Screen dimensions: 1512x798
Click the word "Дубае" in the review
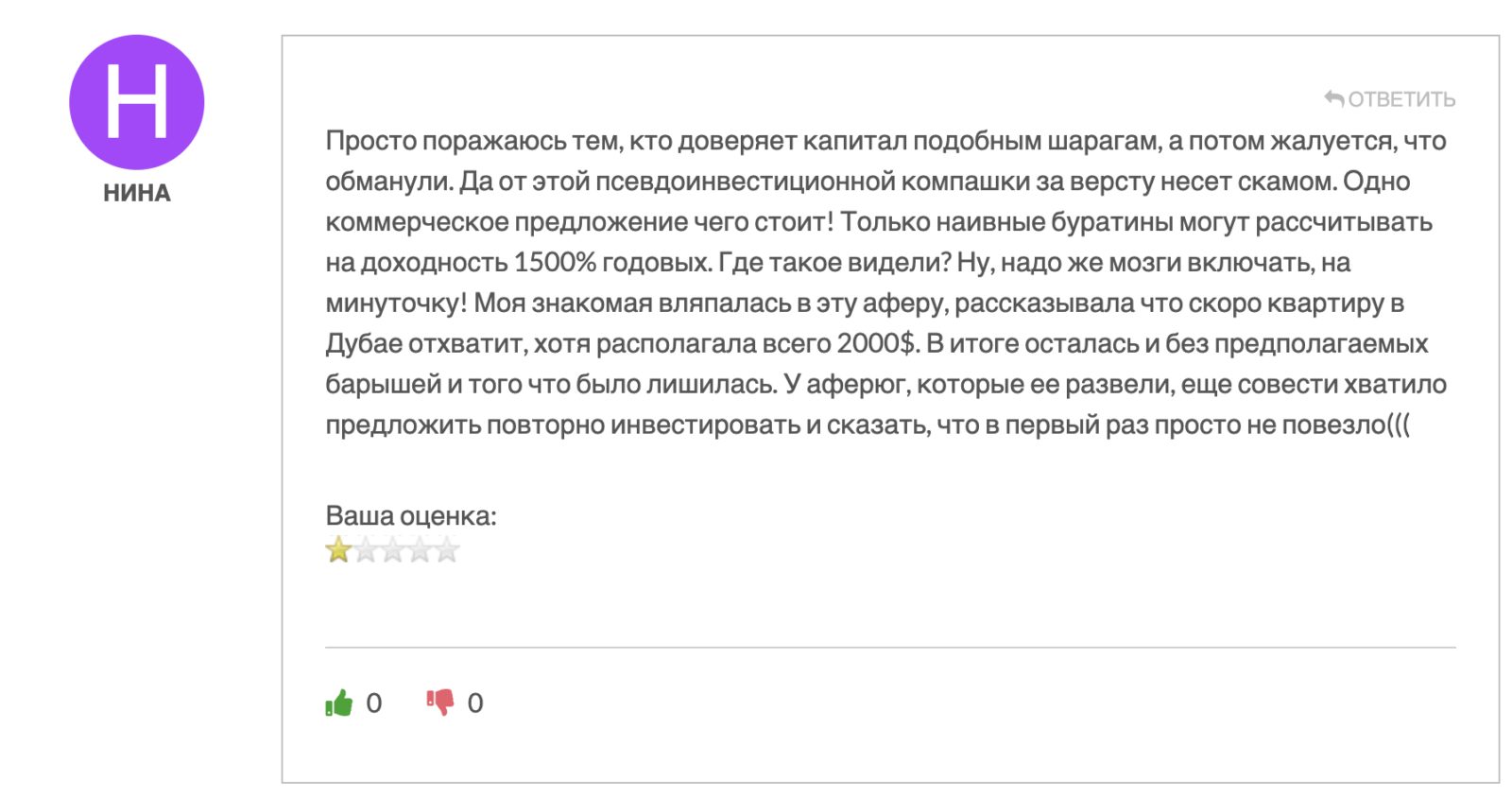point(364,343)
